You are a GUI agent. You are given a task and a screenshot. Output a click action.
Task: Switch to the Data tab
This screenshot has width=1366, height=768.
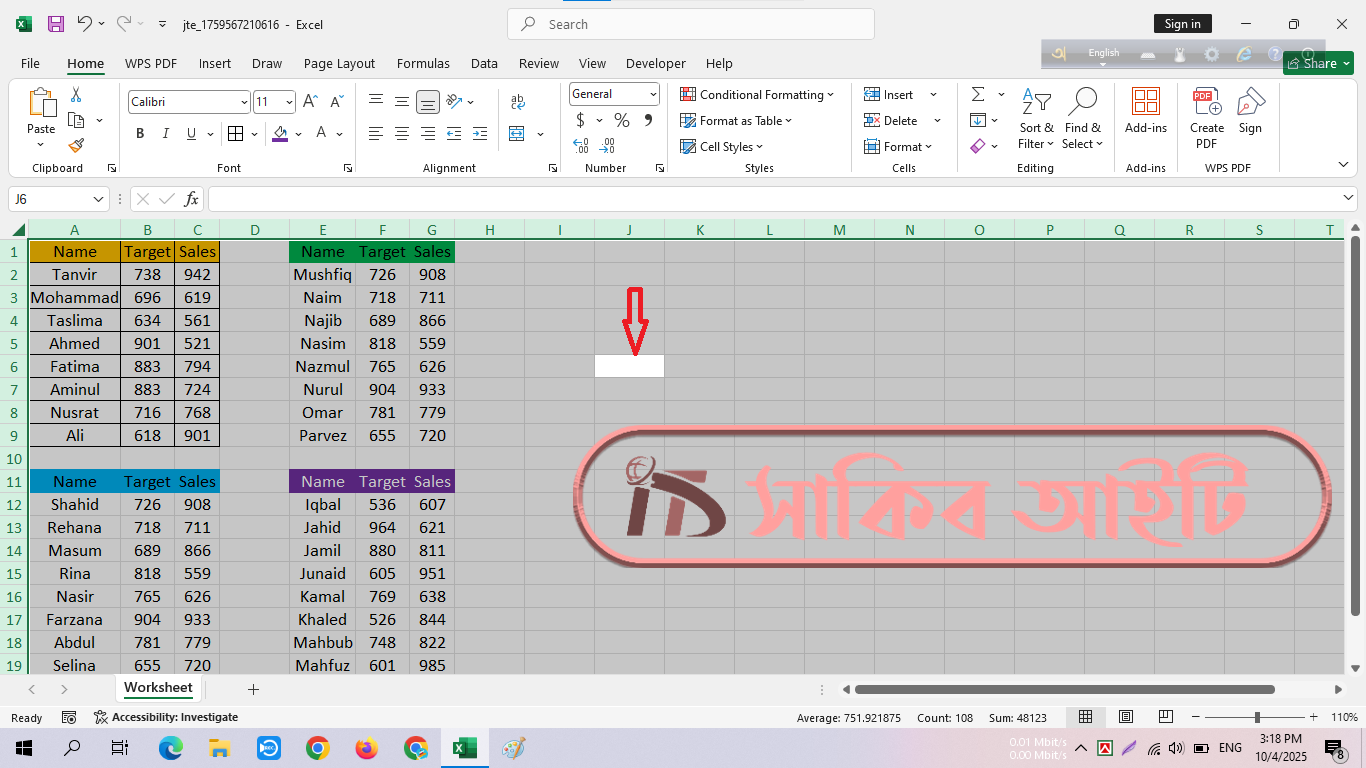pos(484,63)
